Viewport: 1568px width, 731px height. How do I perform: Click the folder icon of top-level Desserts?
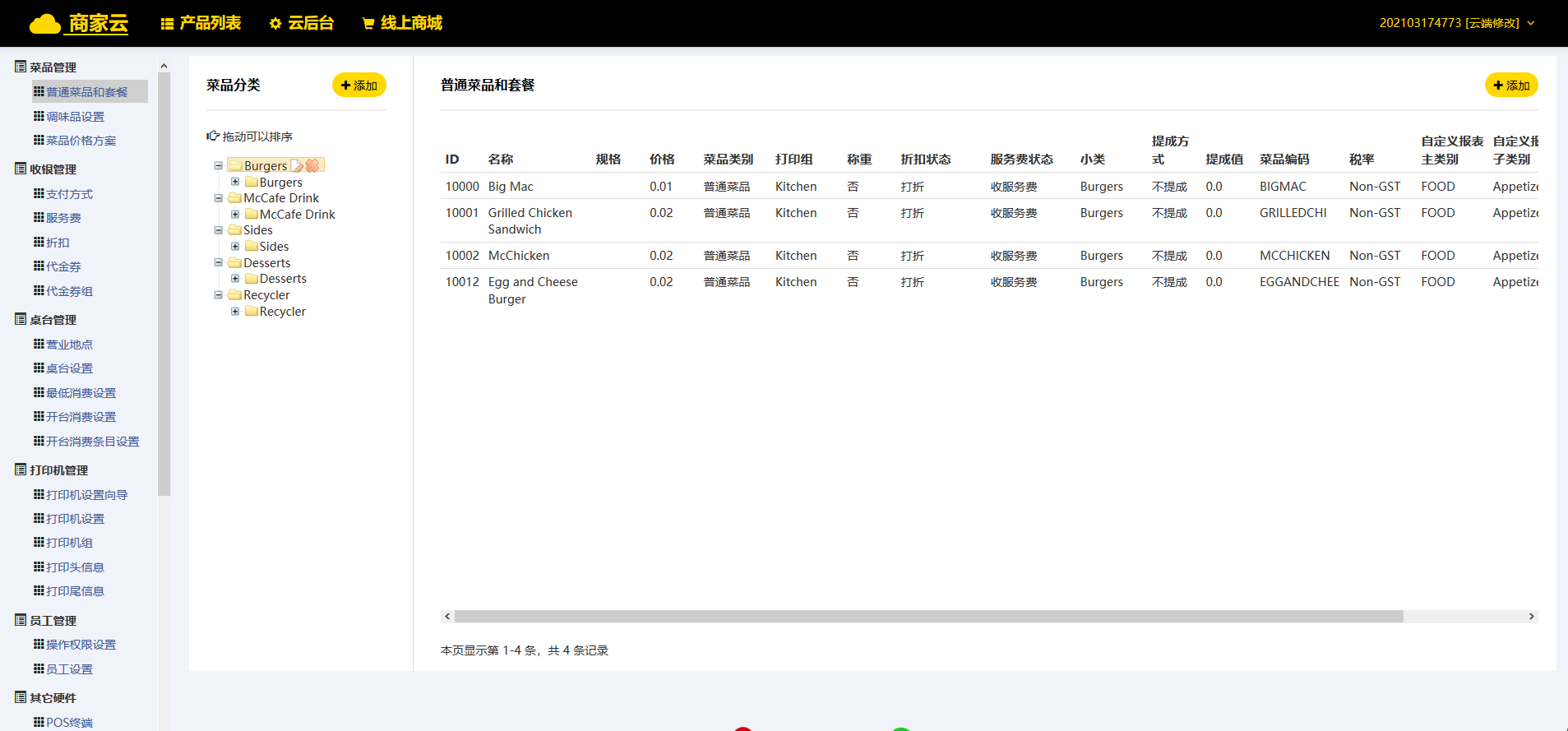(235, 263)
